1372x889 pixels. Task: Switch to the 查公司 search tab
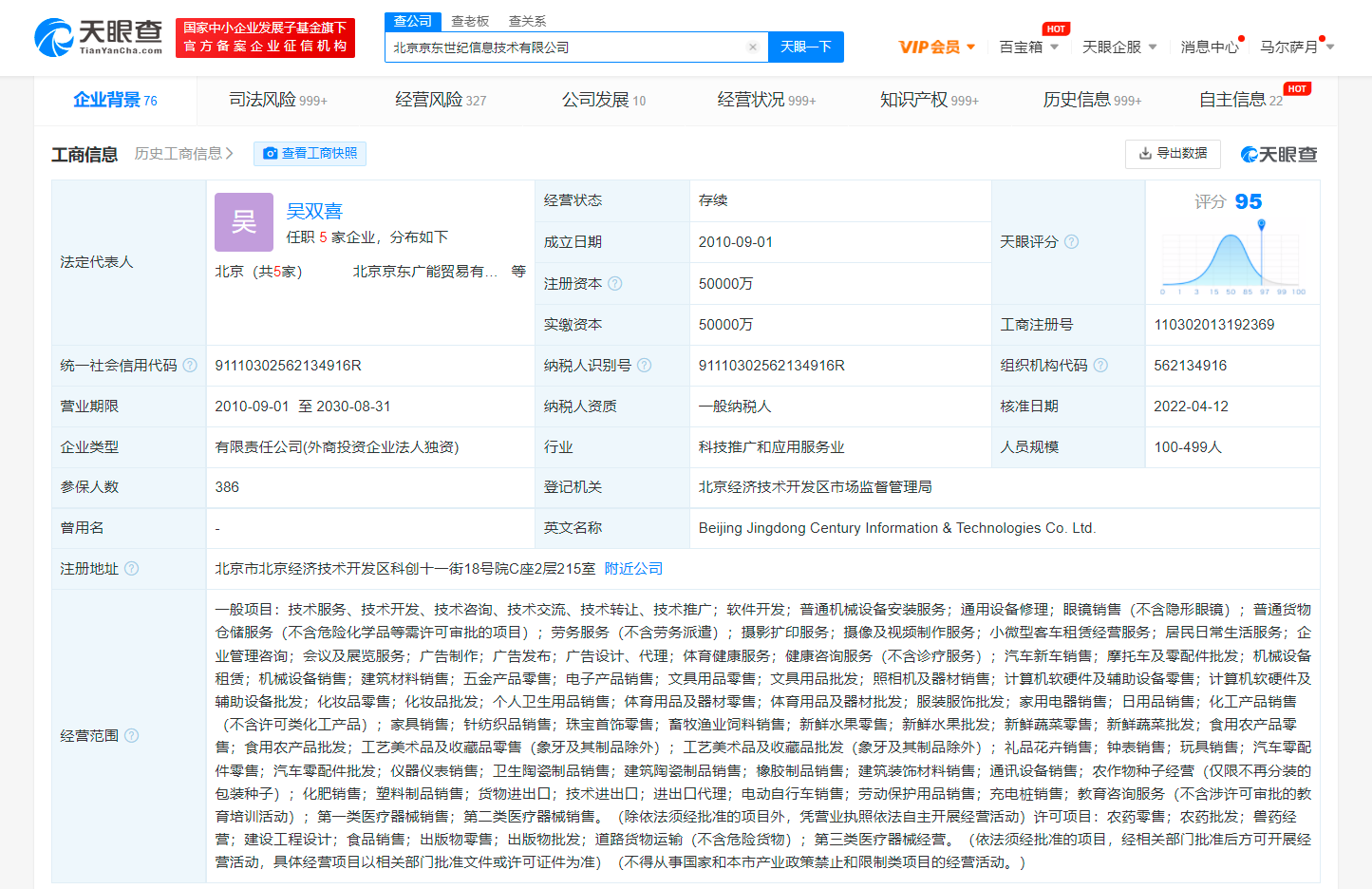[x=413, y=21]
